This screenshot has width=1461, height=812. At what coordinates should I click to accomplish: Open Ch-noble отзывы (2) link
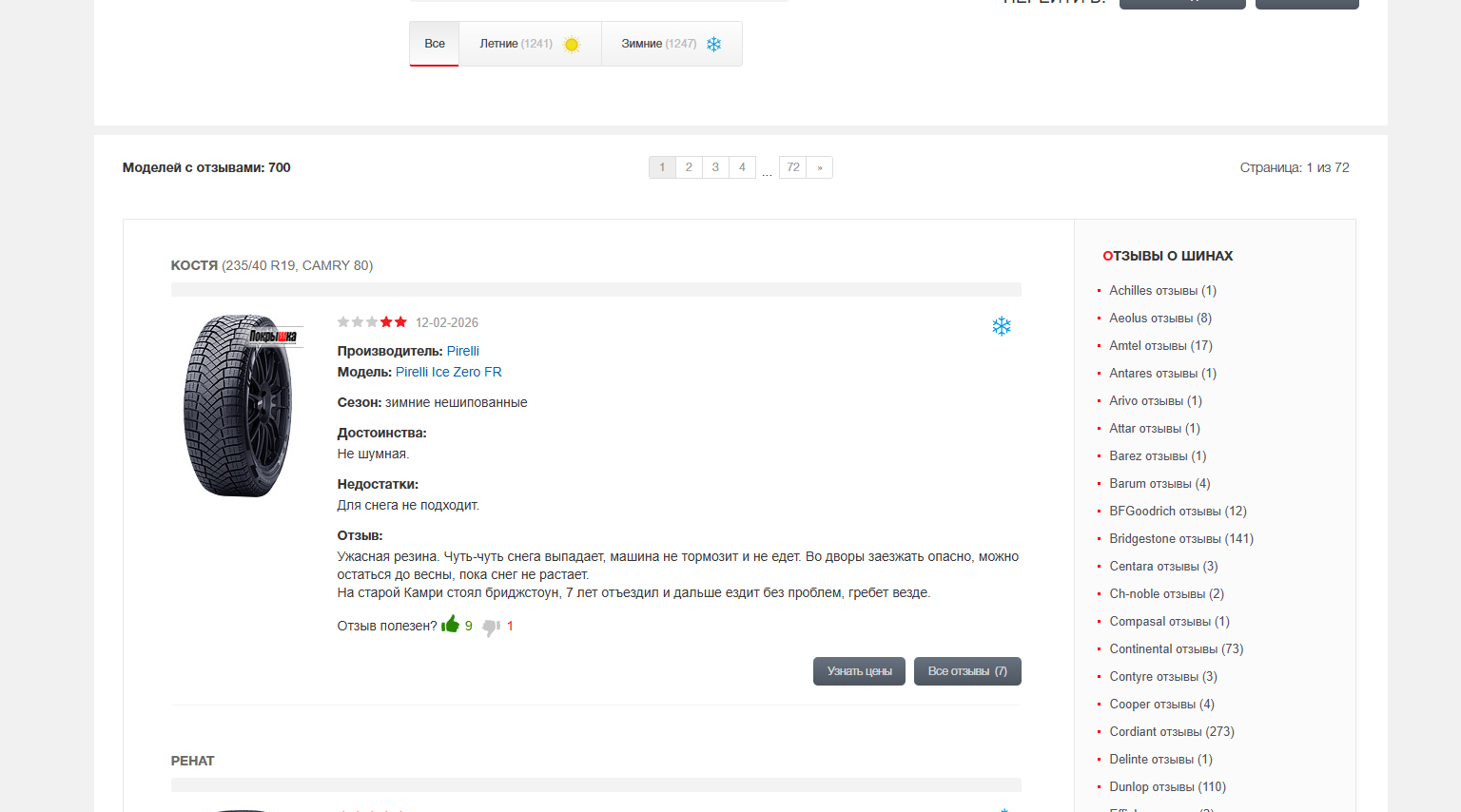1166,594
